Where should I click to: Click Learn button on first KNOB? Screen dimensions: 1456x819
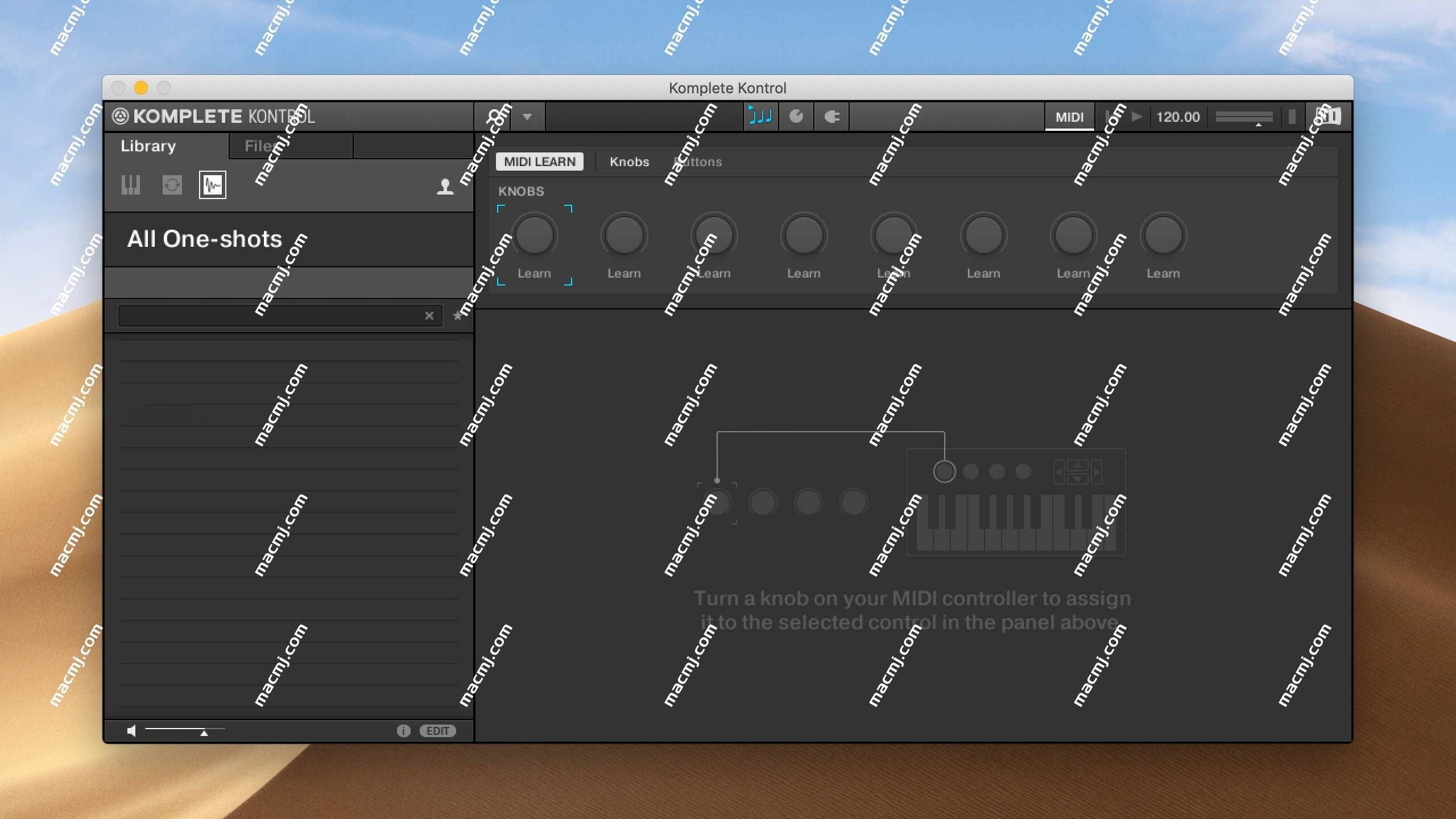535,273
